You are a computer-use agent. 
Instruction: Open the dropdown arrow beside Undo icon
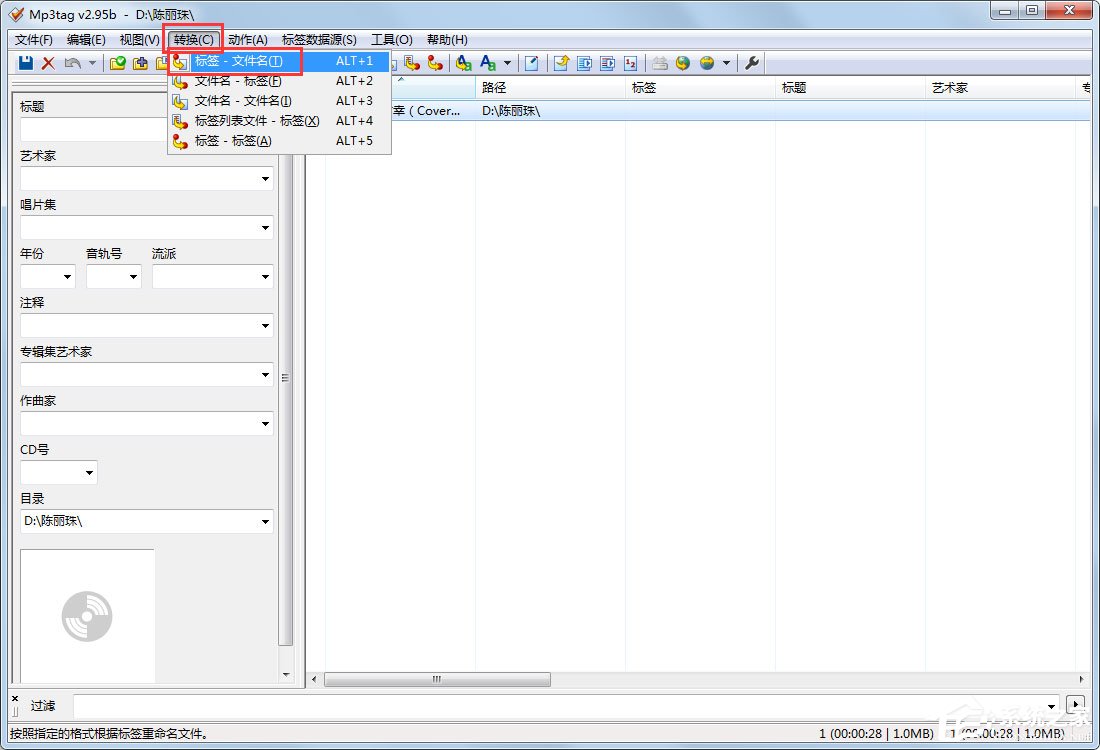(x=92, y=63)
